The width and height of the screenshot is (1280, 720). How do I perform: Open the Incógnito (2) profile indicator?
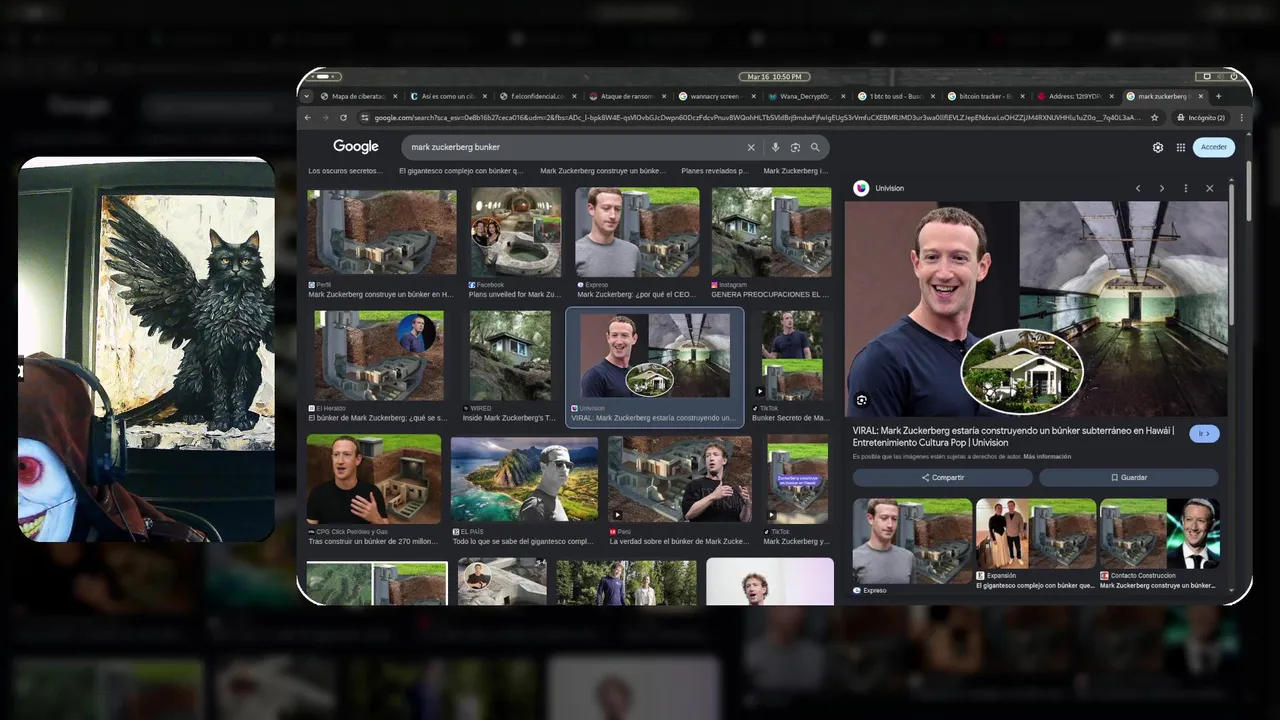coord(1200,117)
